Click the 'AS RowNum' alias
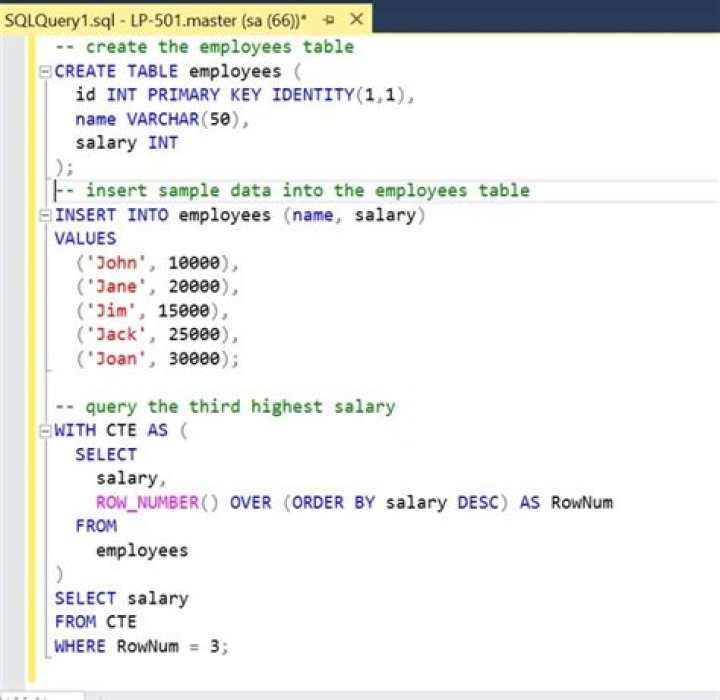Screen dimensions: 720x700 click(x=566, y=502)
